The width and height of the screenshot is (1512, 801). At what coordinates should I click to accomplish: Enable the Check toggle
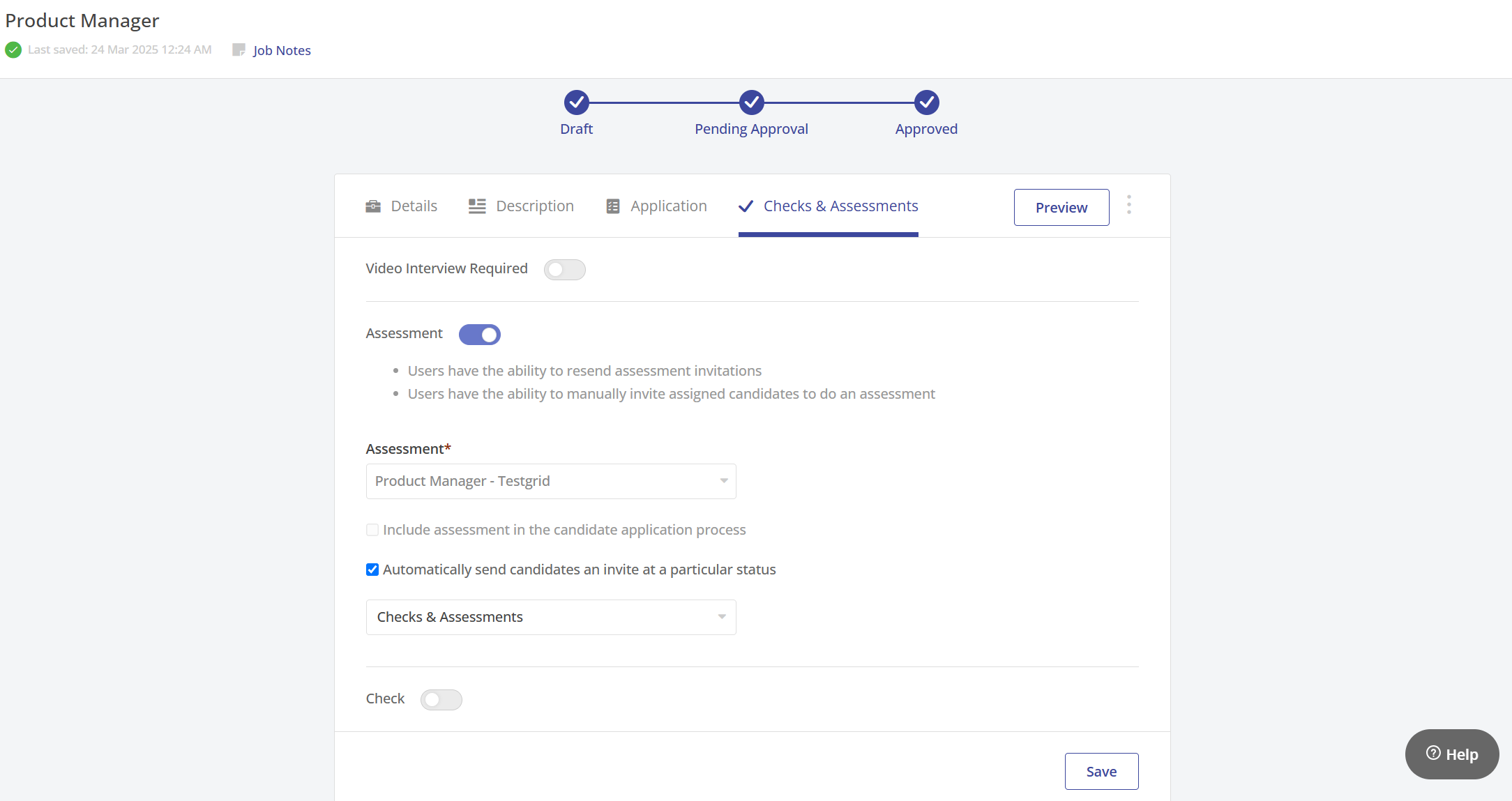pyautogui.click(x=441, y=700)
